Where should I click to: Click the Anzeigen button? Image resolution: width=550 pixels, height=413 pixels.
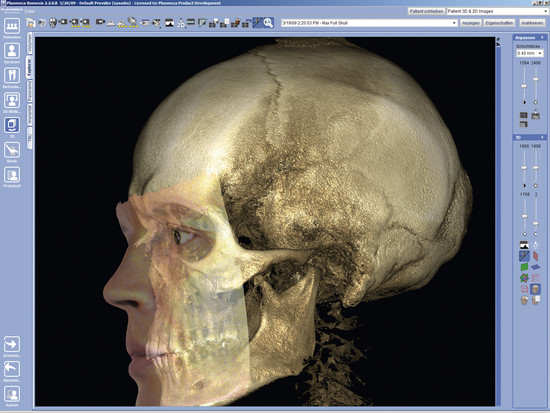coord(470,23)
